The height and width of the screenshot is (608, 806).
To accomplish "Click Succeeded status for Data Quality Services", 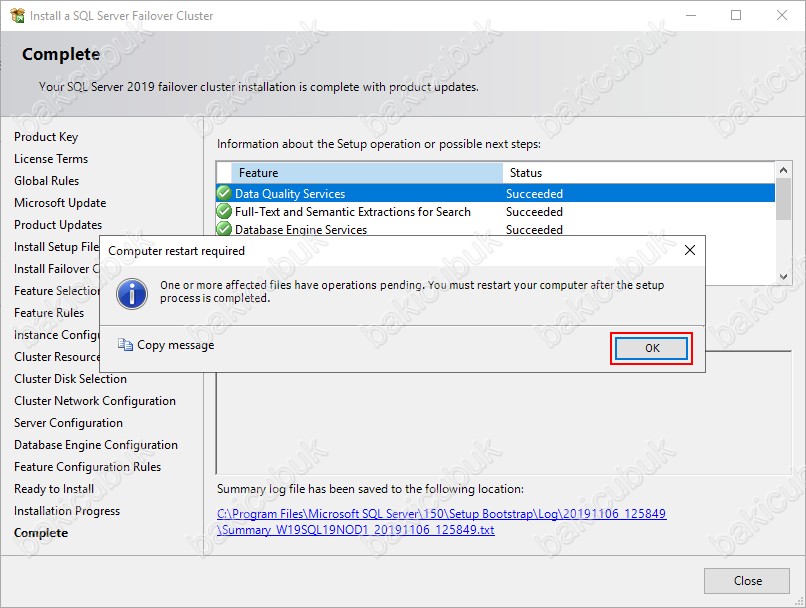I will [534, 194].
